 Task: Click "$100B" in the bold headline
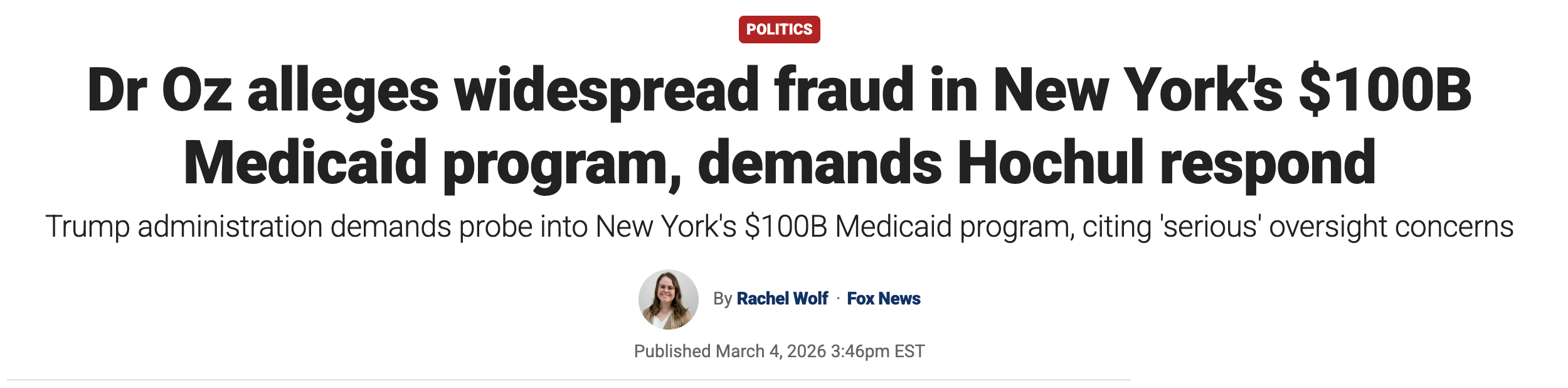(x=1385, y=91)
